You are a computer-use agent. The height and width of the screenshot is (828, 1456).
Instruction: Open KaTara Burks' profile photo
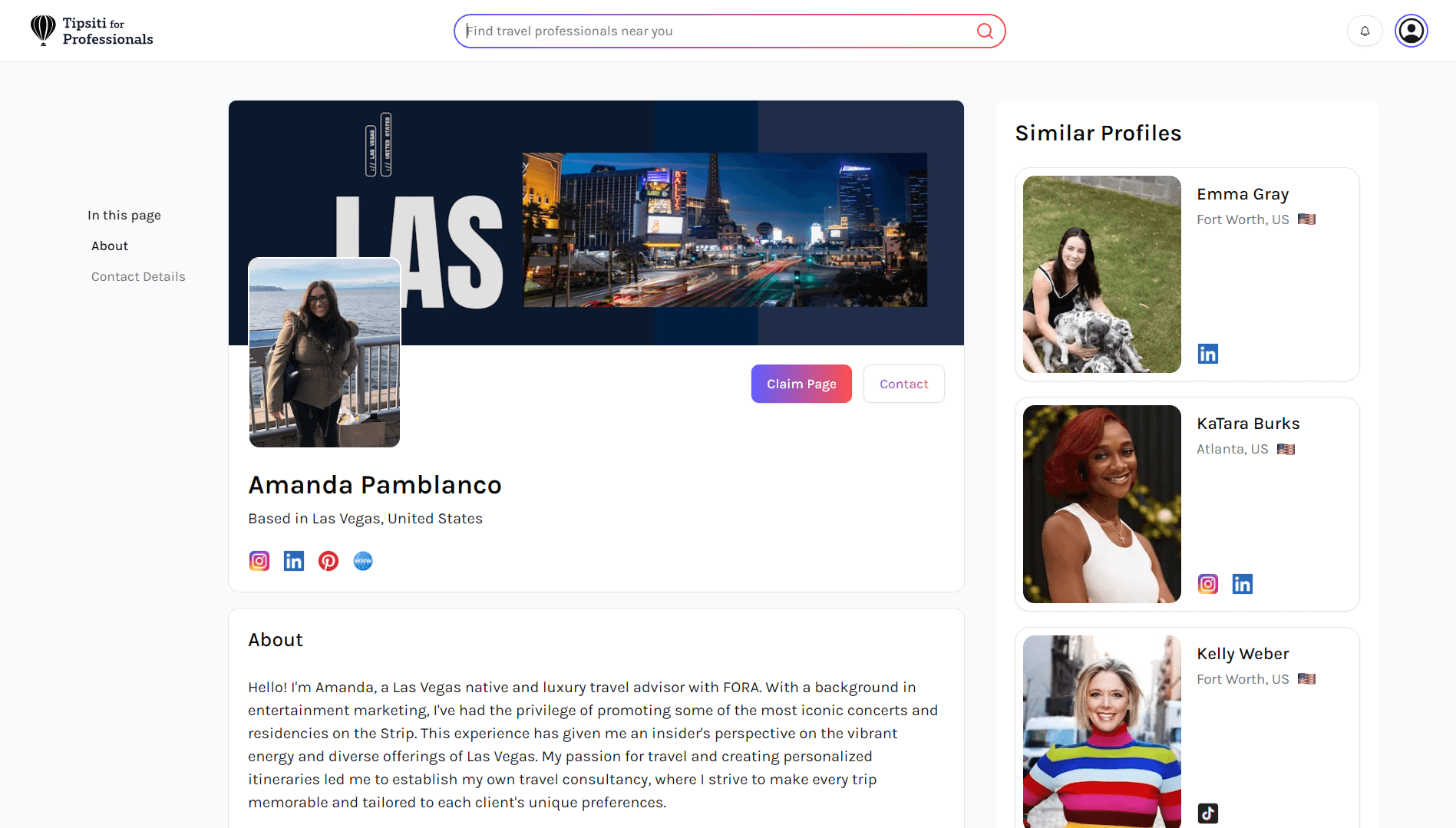[x=1101, y=504]
